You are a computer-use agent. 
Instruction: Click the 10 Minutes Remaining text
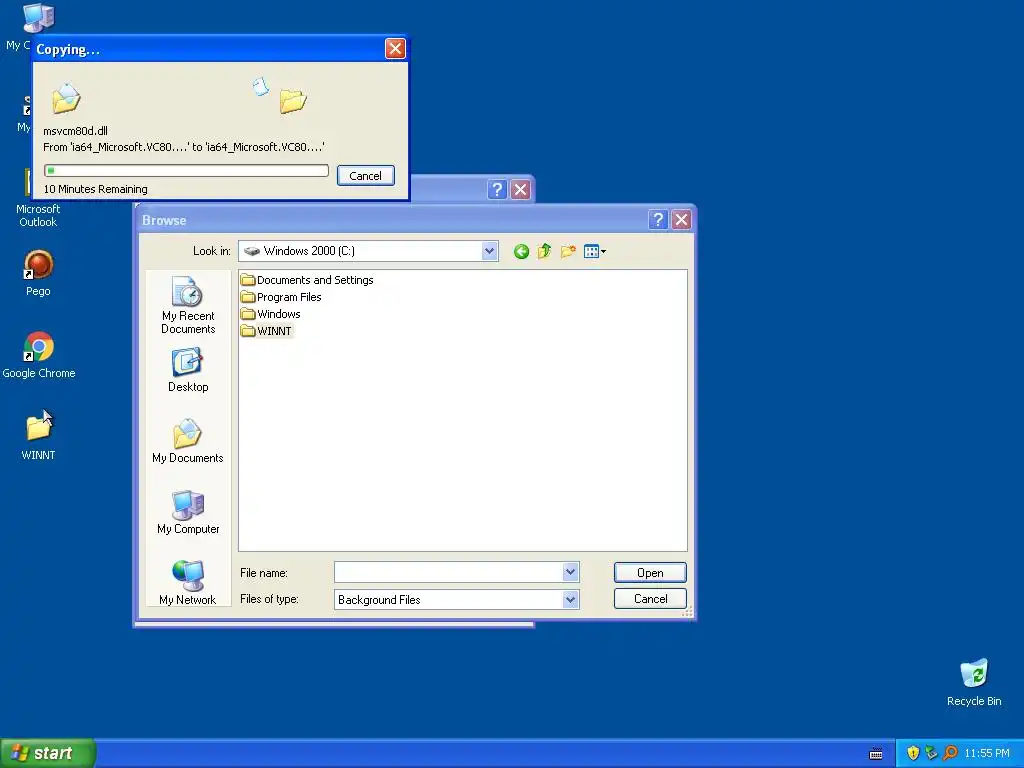[x=95, y=189]
